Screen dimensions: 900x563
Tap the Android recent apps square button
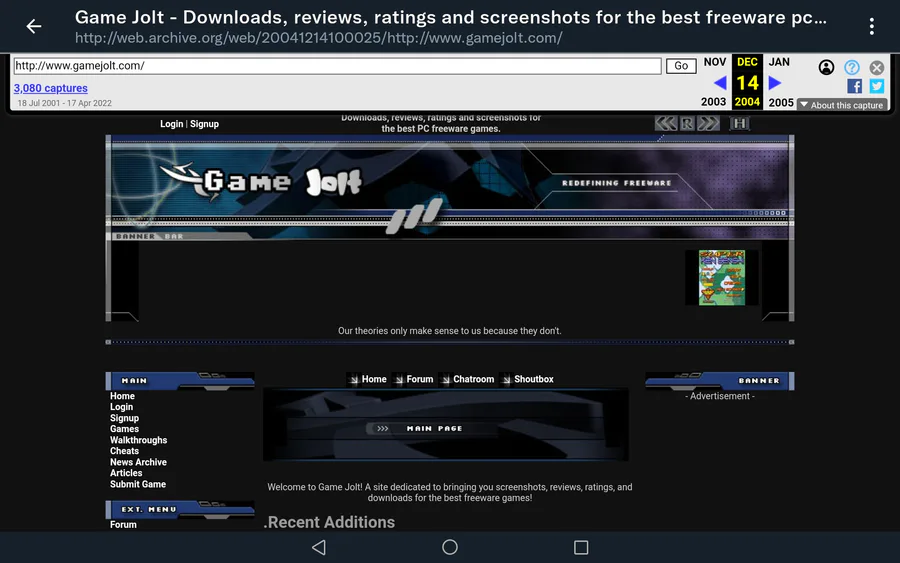[x=581, y=548]
